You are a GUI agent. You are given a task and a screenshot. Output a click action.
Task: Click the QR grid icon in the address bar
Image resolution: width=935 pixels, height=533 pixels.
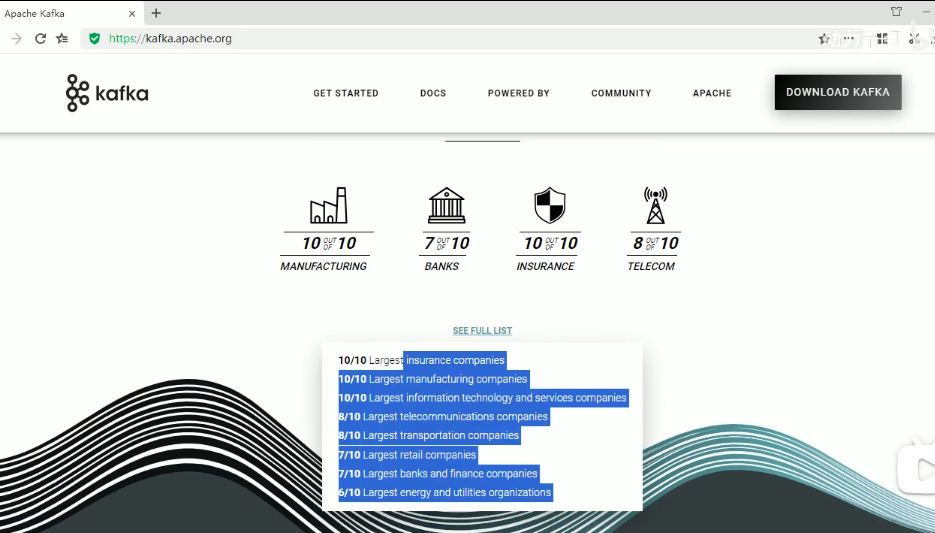coord(883,39)
